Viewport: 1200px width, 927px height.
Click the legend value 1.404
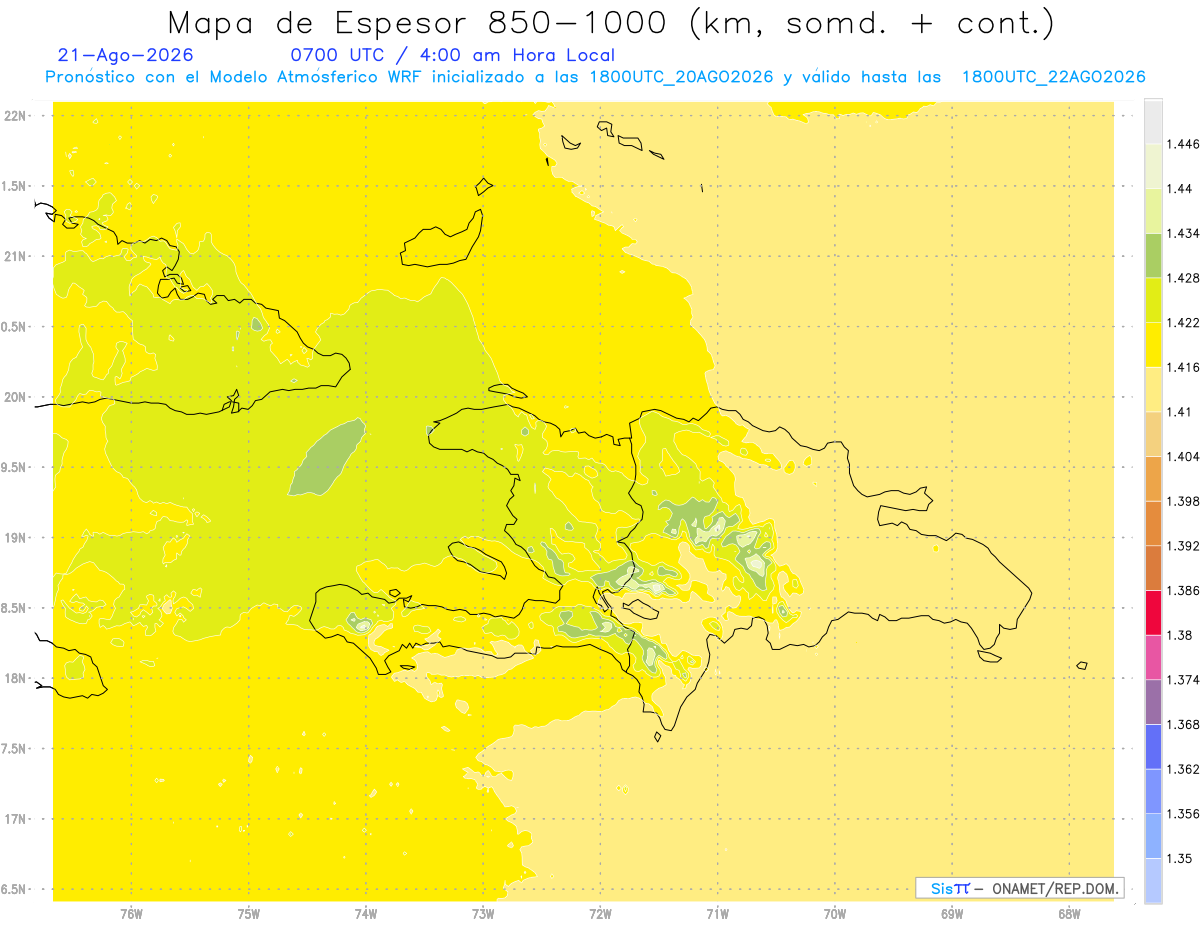[1185, 456]
